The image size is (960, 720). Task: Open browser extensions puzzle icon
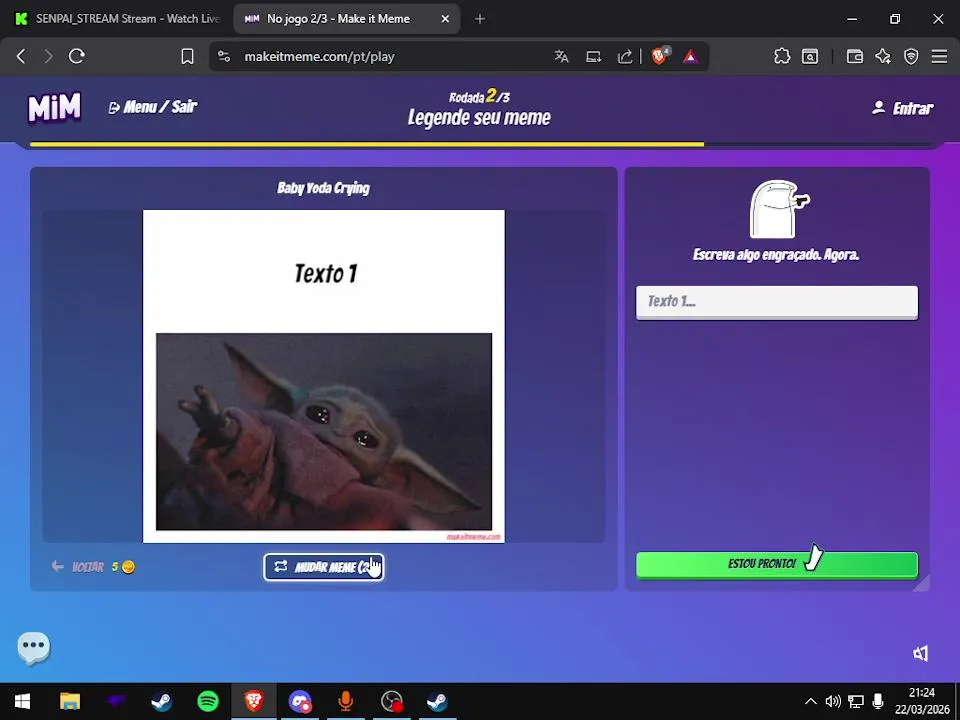click(x=782, y=56)
